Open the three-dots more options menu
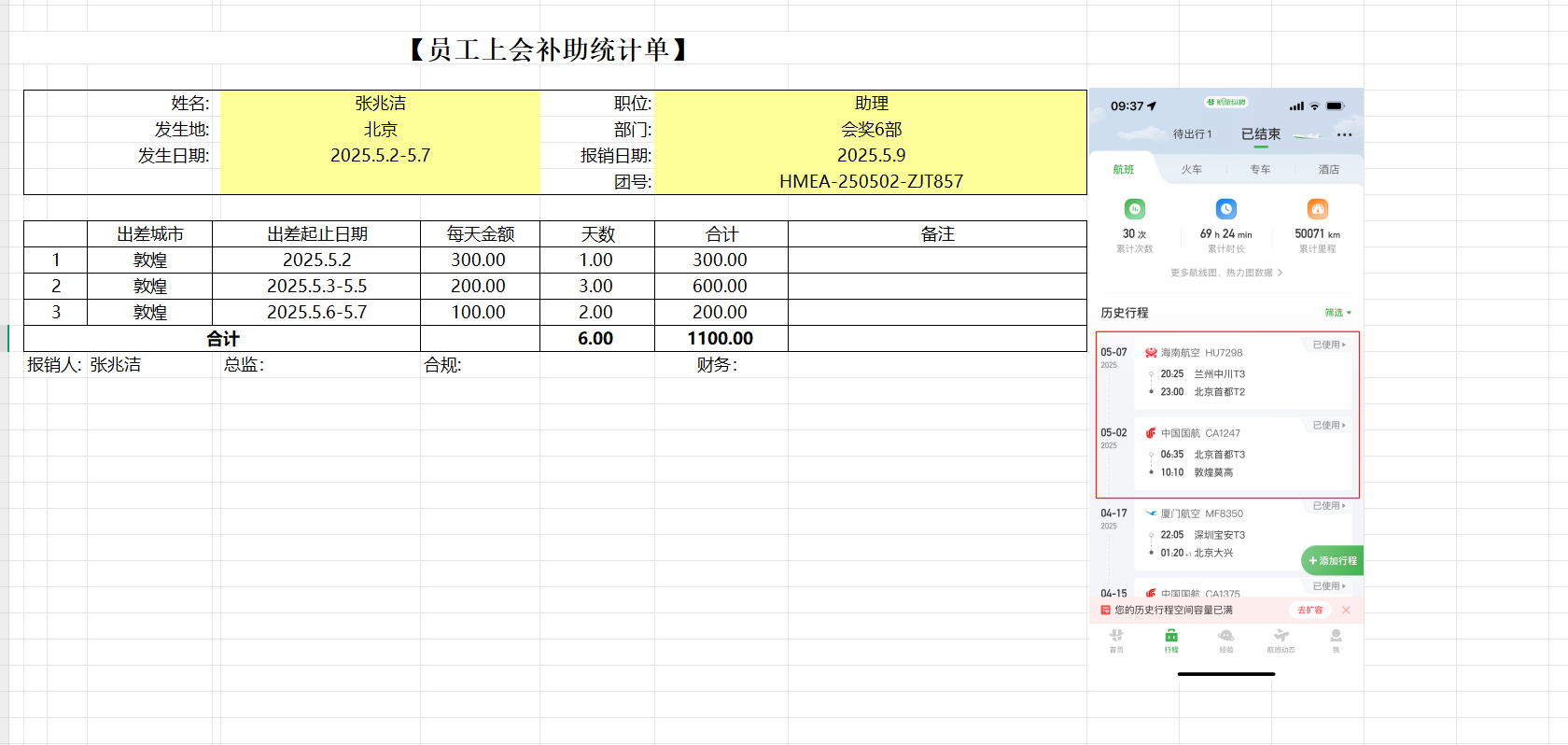Viewport: 1568px width, 745px height. pyautogui.click(x=1344, y=135)
